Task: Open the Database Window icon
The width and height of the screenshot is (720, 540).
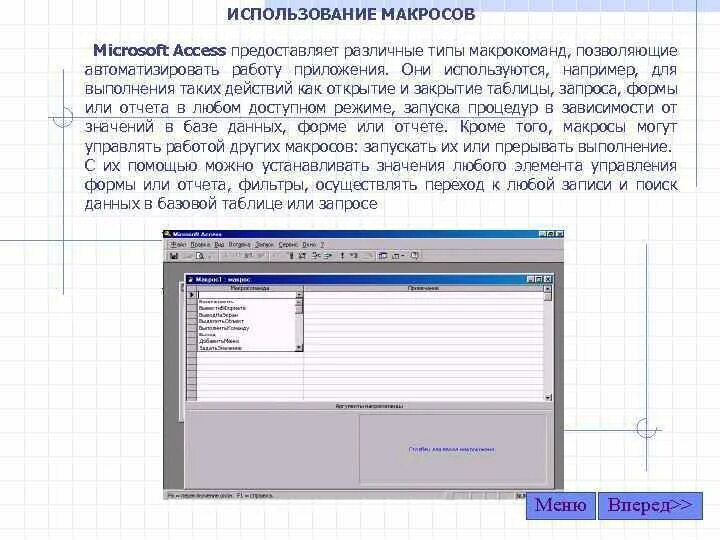Action: [382, 256]
